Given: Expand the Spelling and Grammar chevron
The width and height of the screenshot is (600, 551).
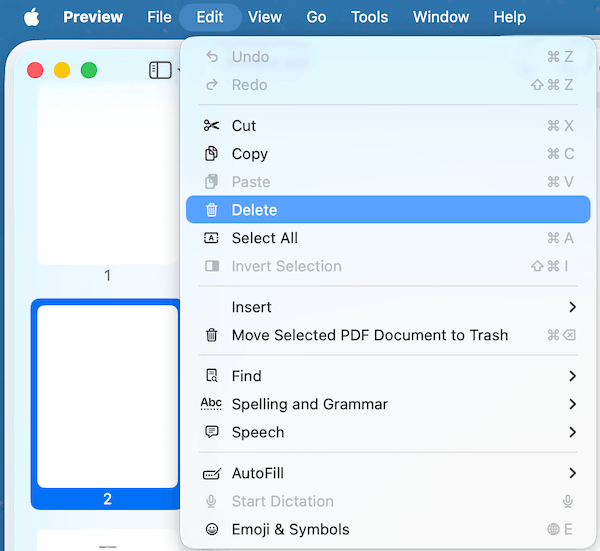Looking at the screenshot, I should pos(572,404).
